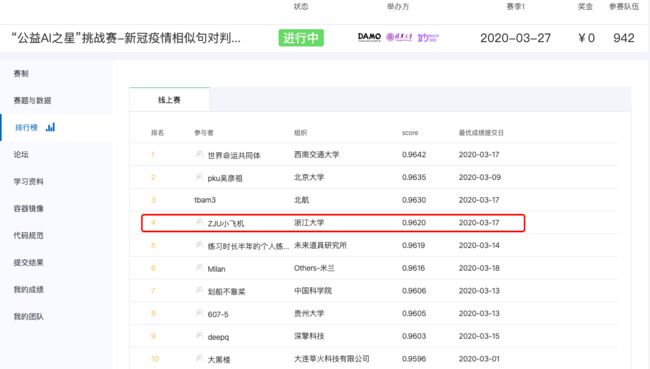Click the bar chart icon beside 排行榜
Viewport: 650px width, 369px height.
coord(51,127)
